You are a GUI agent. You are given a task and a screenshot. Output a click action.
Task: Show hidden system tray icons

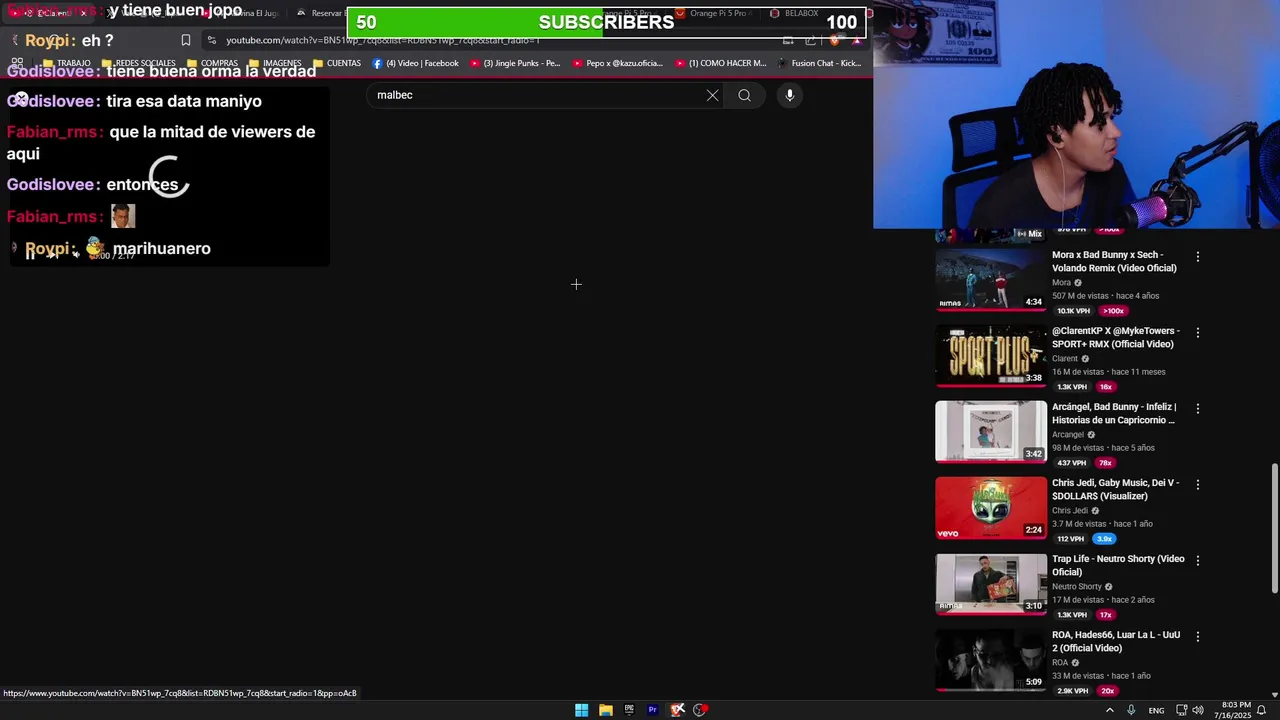click(x=1110, y=710)
